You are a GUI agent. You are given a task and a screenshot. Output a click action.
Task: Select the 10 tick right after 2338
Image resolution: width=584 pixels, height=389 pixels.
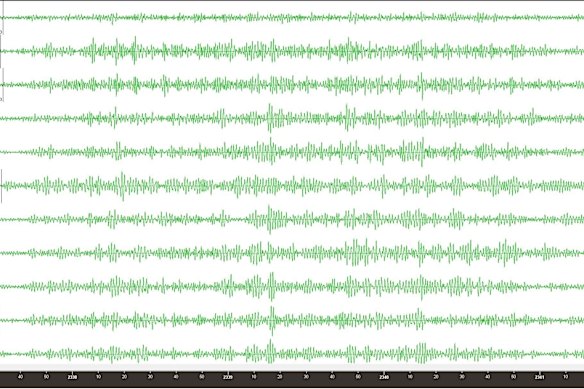click(98, 377)
